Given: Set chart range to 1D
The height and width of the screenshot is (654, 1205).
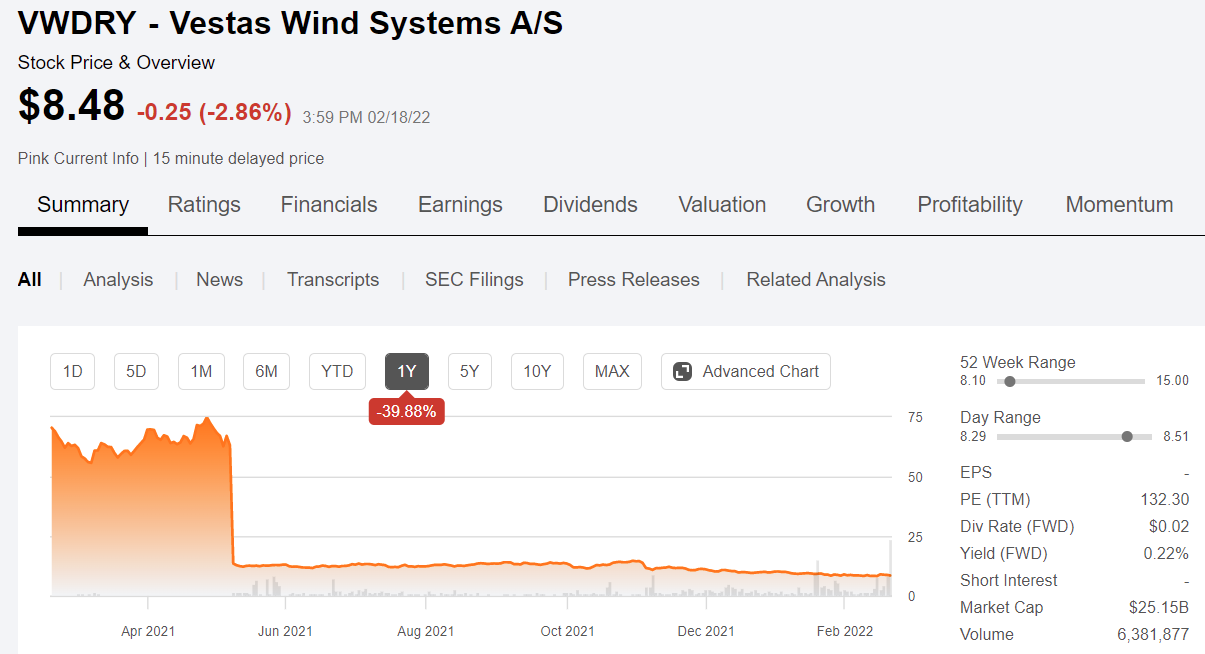Looking at the screenshot, I should pos(73,371).
